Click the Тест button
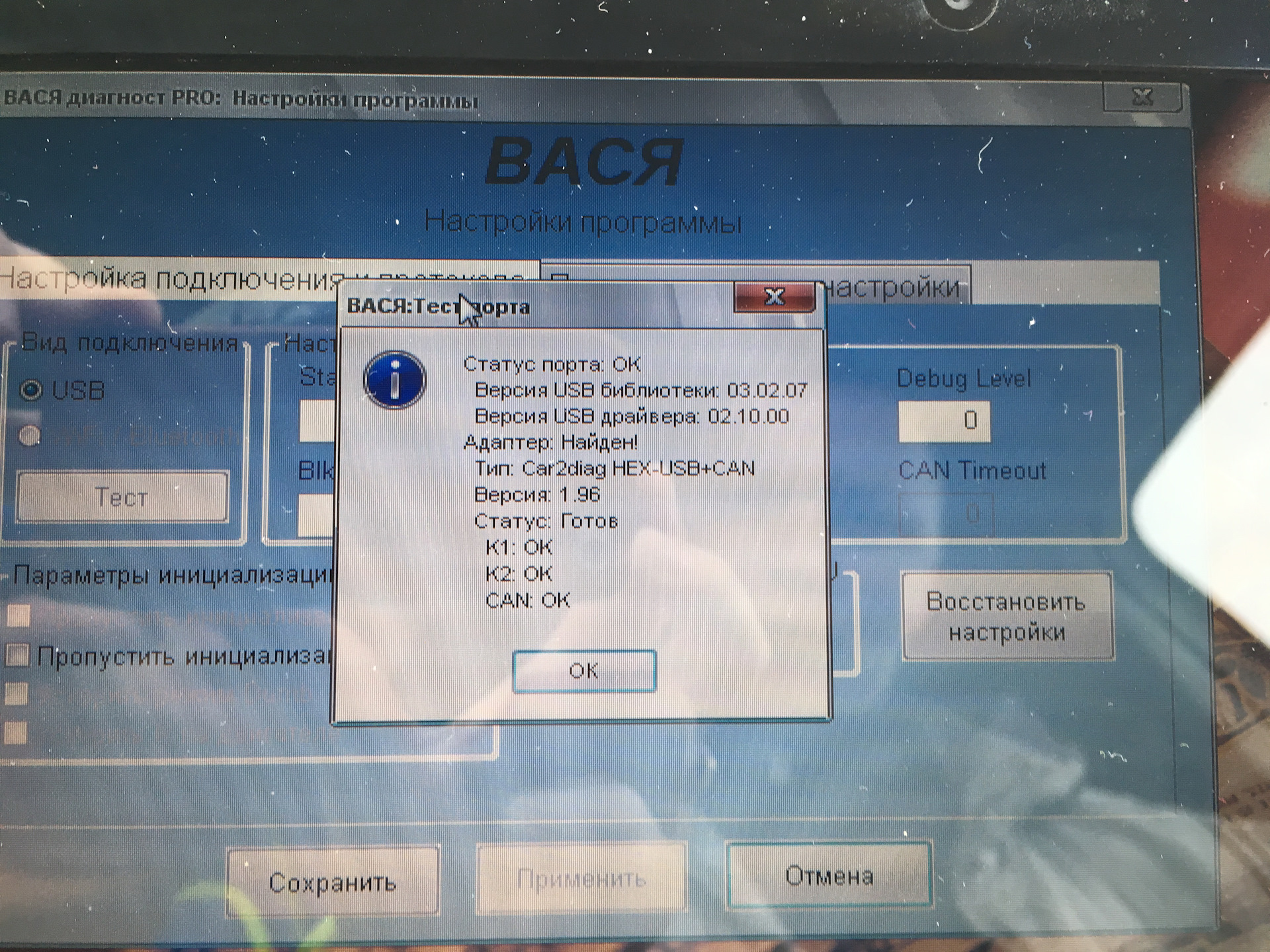 tap(122, 496)
